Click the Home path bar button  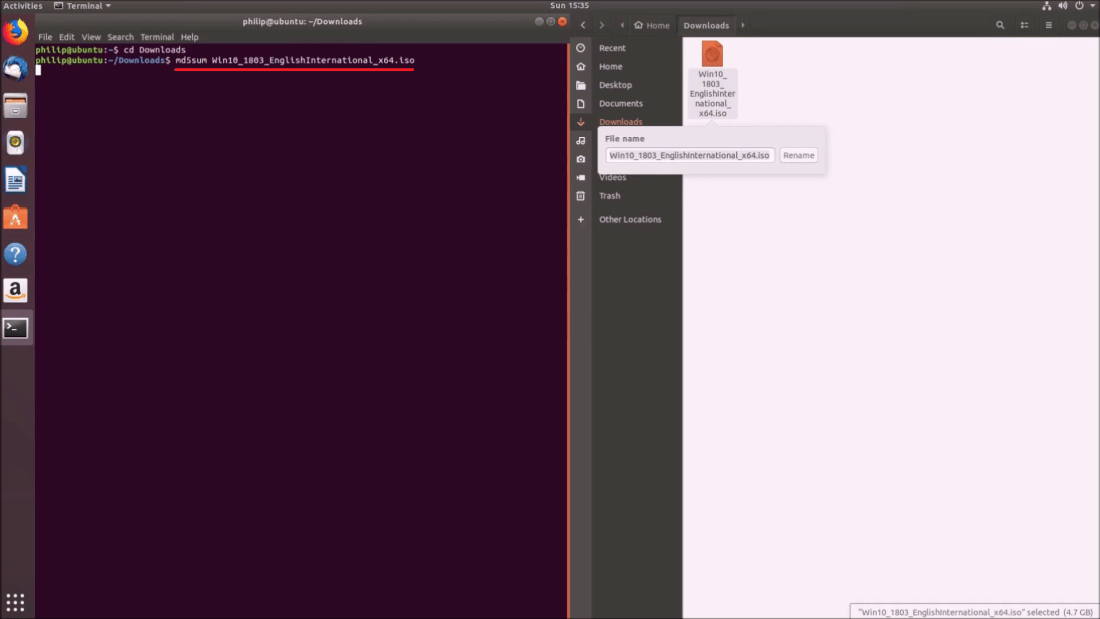[652, 25]
